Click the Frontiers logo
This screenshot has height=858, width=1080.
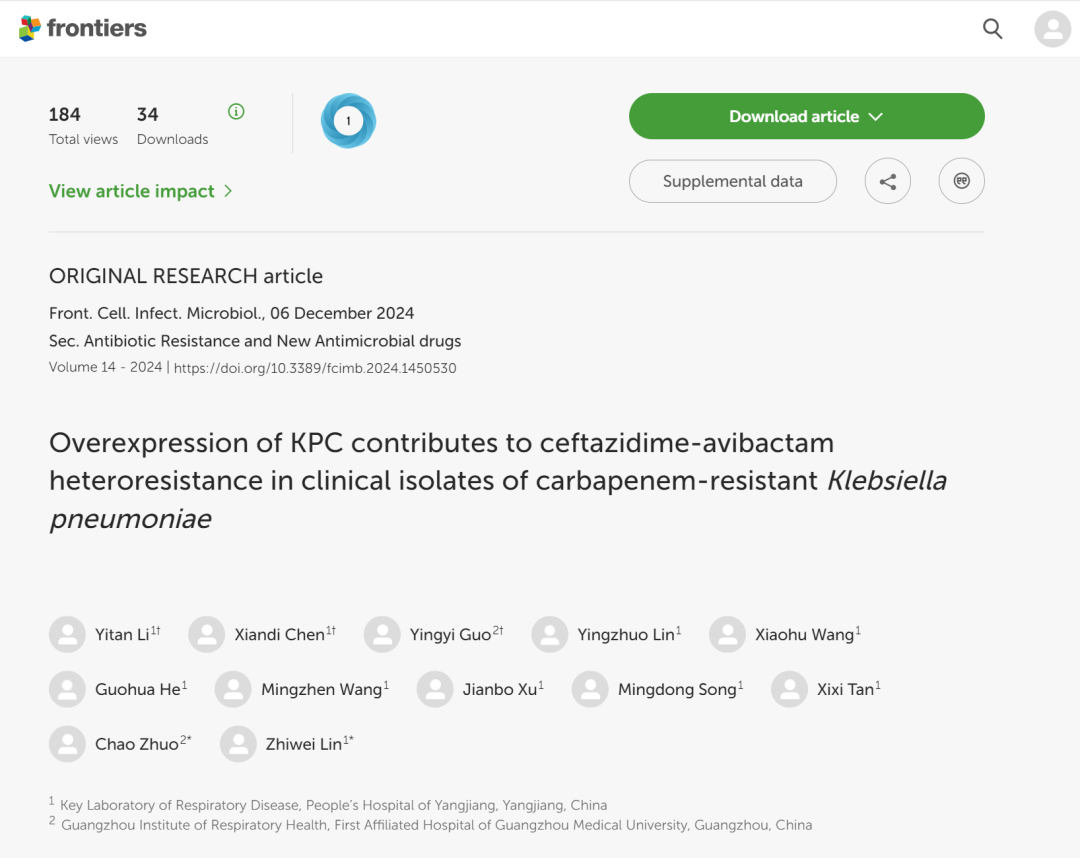coord(83,28)
